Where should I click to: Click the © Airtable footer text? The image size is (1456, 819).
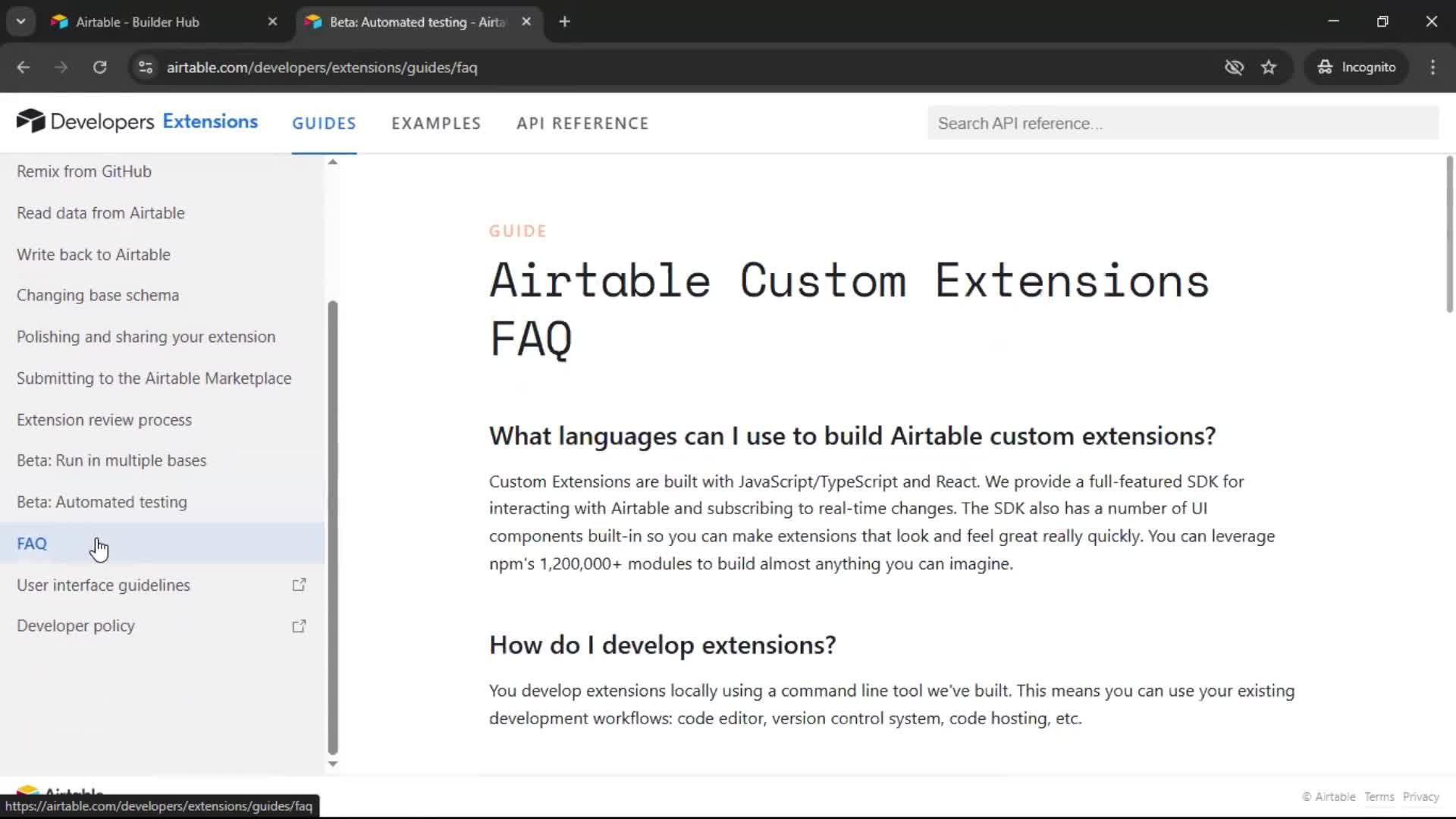1329,796
